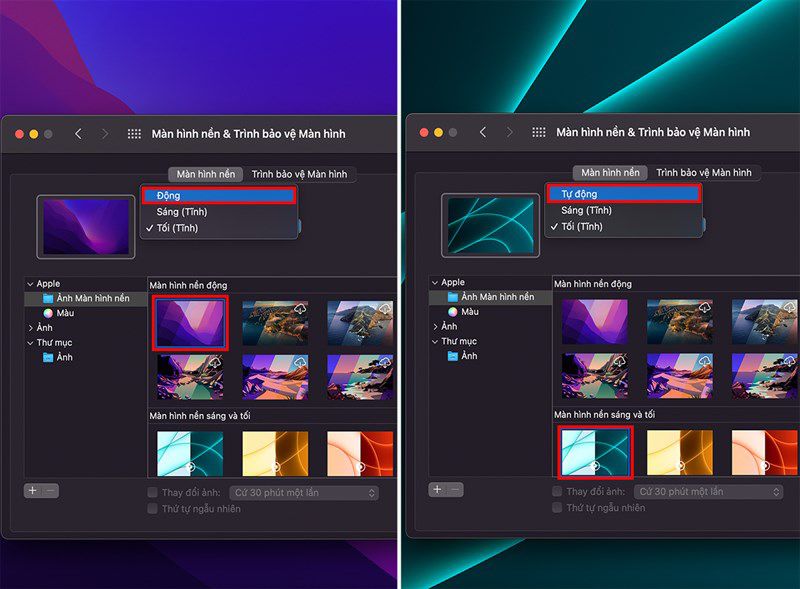Select purple Monterey dynamic wallpaper in right window

pyautogui.click(x=595, y=322)
